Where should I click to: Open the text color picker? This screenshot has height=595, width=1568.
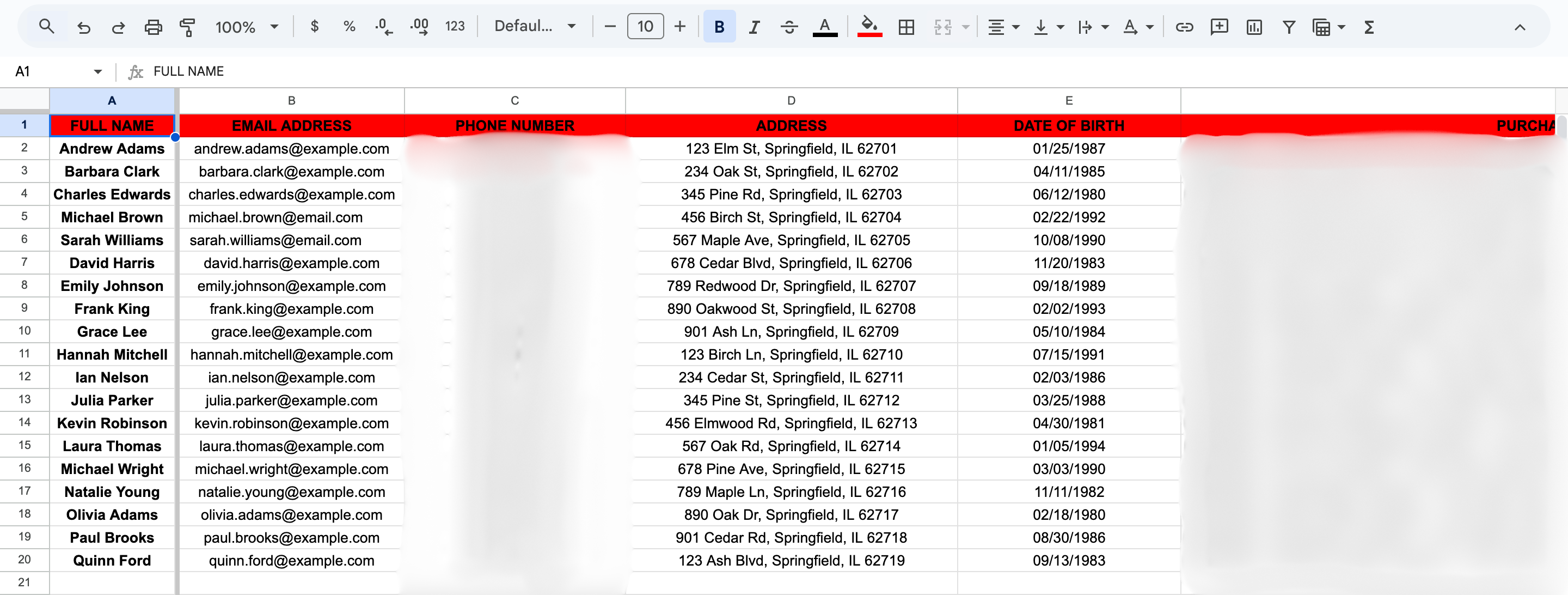point(824,27)
